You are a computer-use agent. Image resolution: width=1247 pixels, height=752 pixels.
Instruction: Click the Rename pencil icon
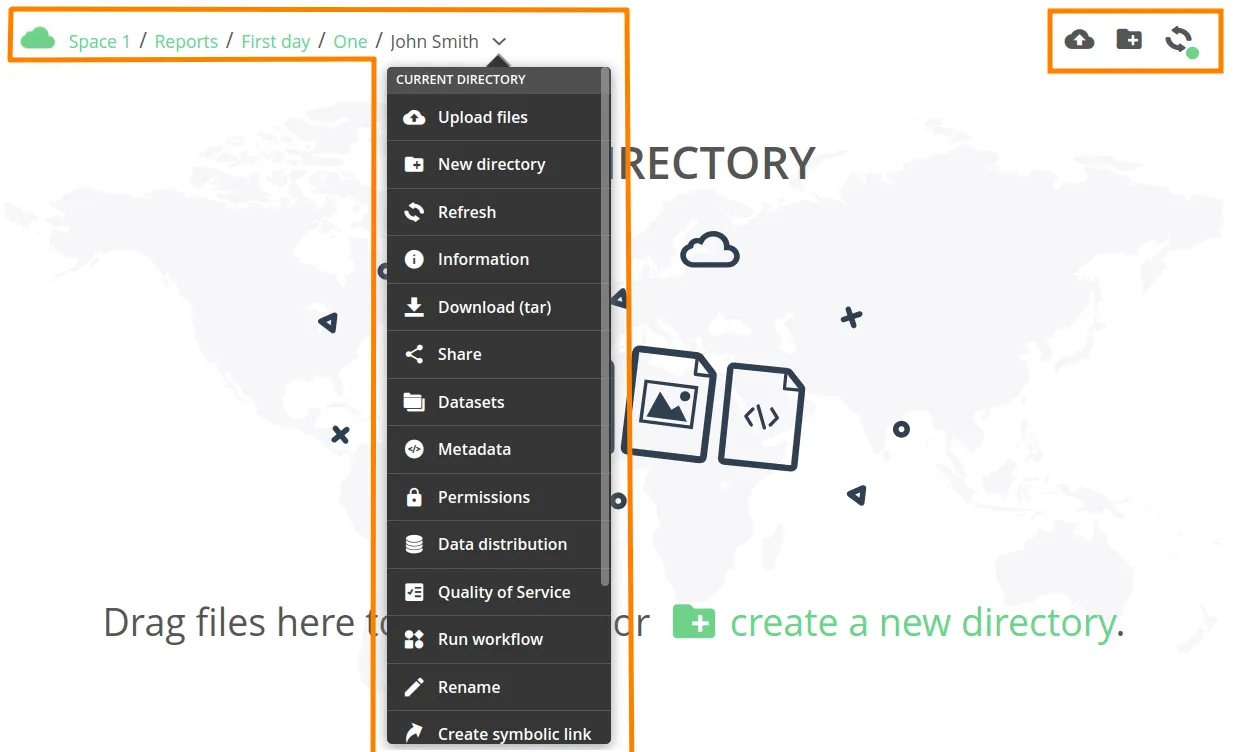click(x=414, y=688)
